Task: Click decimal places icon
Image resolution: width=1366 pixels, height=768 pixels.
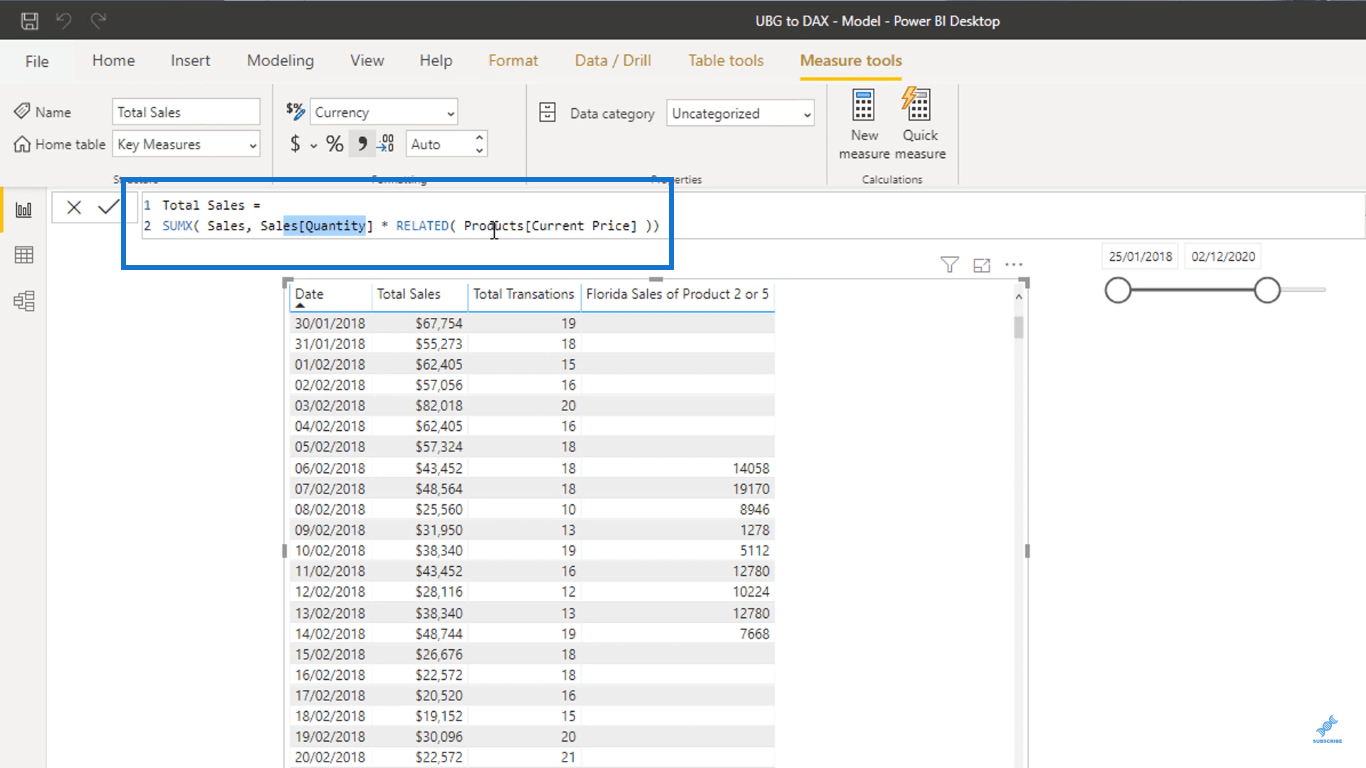Action: coord(386,144)
